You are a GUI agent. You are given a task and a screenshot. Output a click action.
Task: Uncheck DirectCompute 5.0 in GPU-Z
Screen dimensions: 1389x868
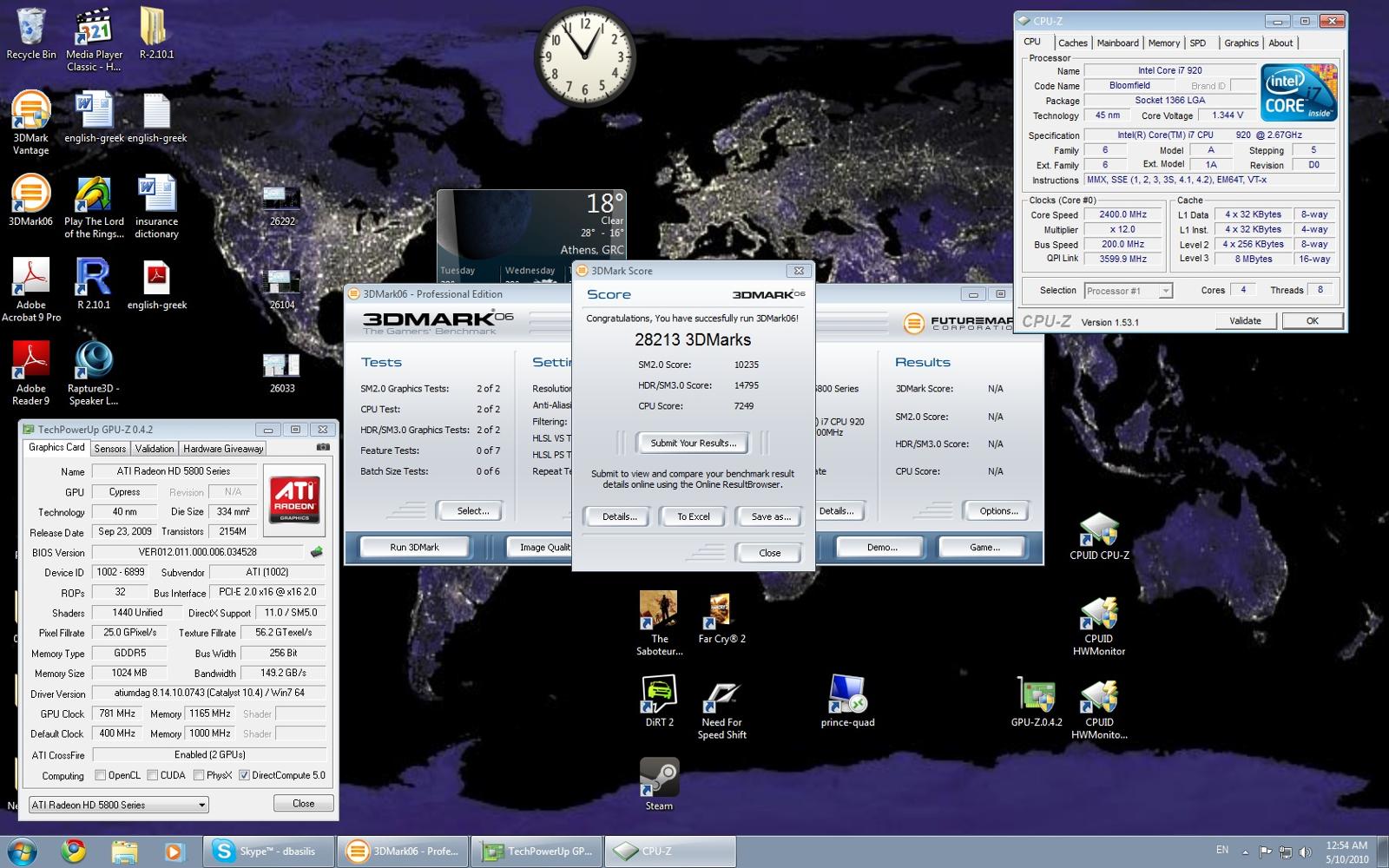(x=244, y=775)
